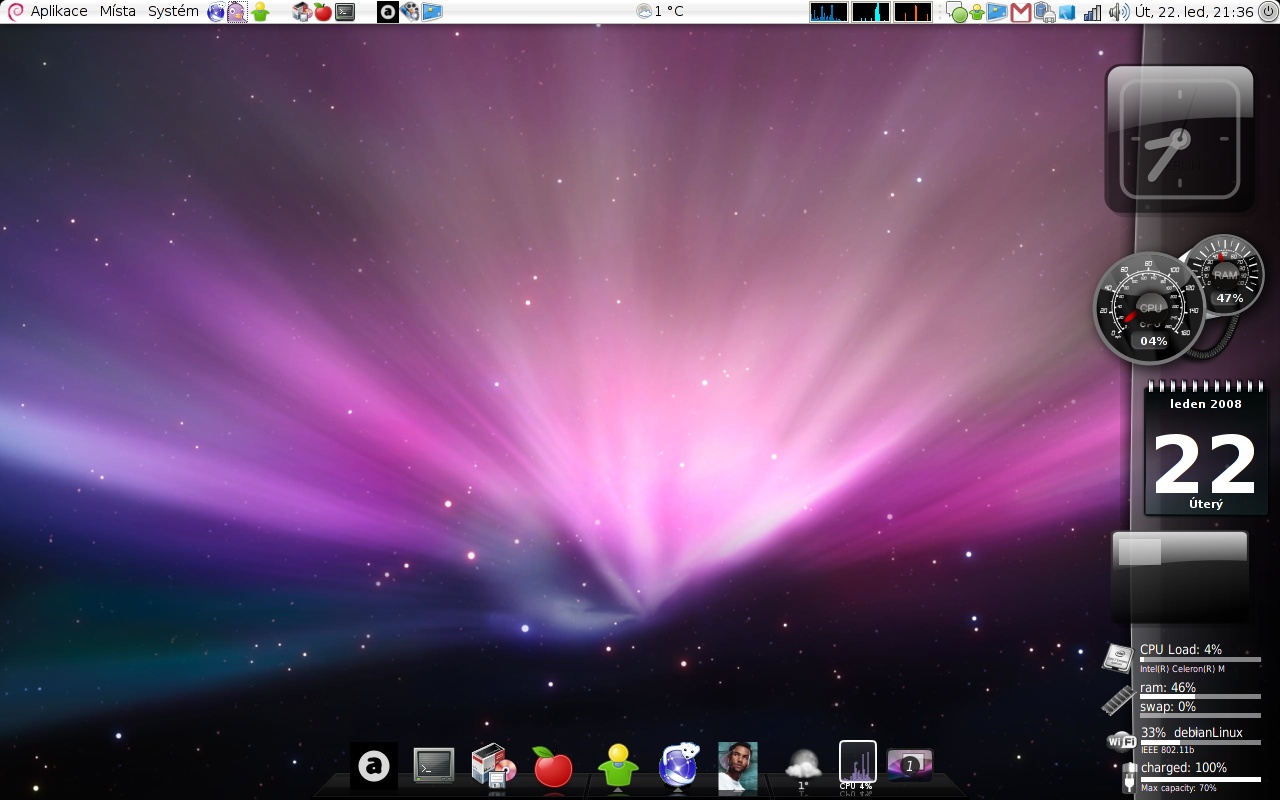Open the Aplikace menu
This screenshot has height=800, width=1280.
[58, 11]
